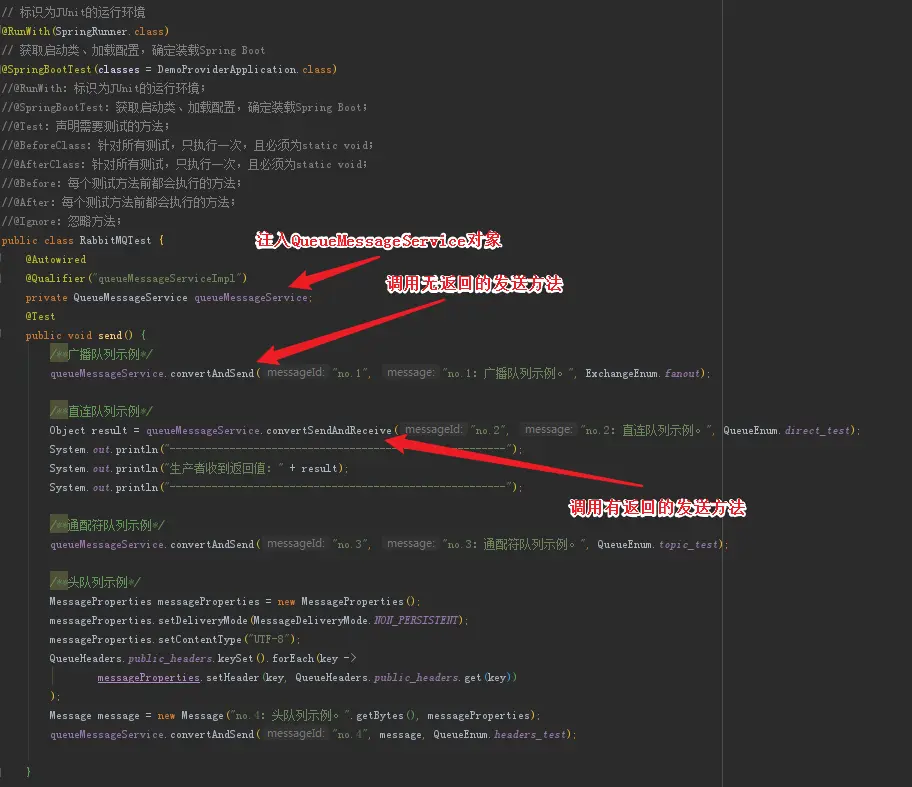This screenshot has height=787, width=912.
Task: Click the RabbitMQTest class name
Action: pos(115,240)
